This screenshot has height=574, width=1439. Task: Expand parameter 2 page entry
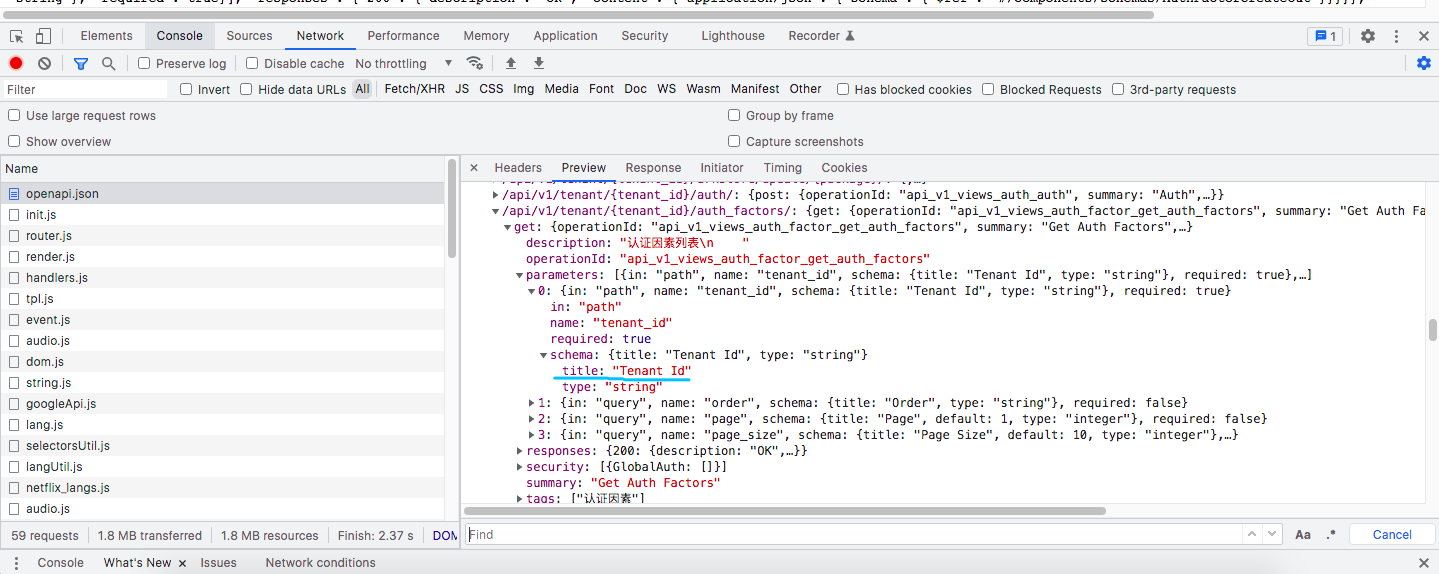pos(532,419)
